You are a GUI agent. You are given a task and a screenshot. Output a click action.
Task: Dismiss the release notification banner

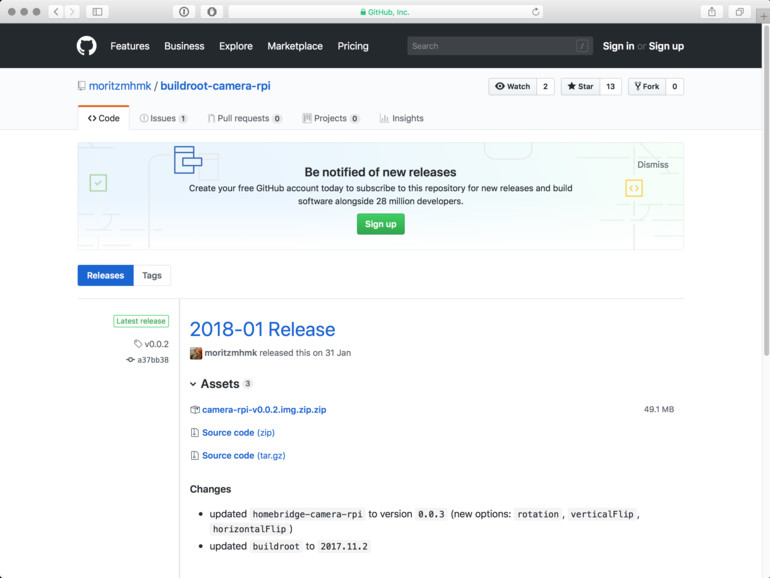click(653, 165)
